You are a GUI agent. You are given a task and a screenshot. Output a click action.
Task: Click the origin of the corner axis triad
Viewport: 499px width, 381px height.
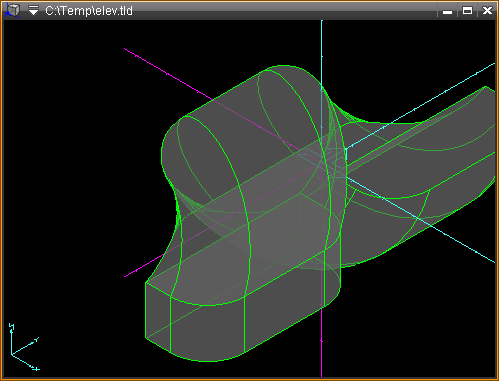pyautogui.click(x=12, y=354)
